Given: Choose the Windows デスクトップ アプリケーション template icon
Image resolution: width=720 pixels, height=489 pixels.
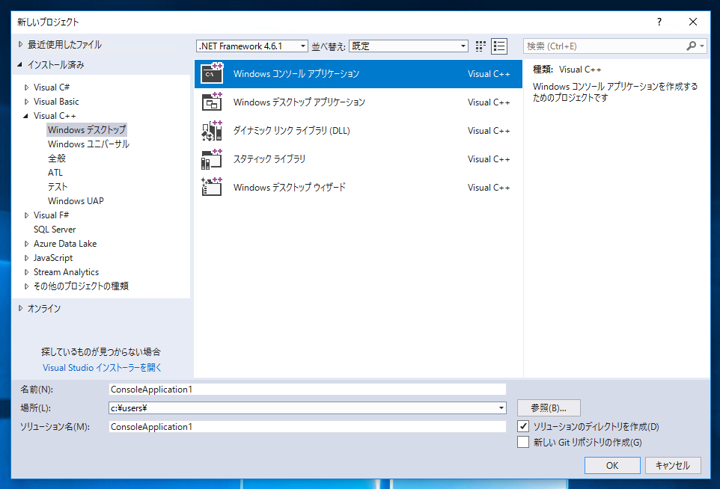Looking at the screenshot, I should click(212, 102).
